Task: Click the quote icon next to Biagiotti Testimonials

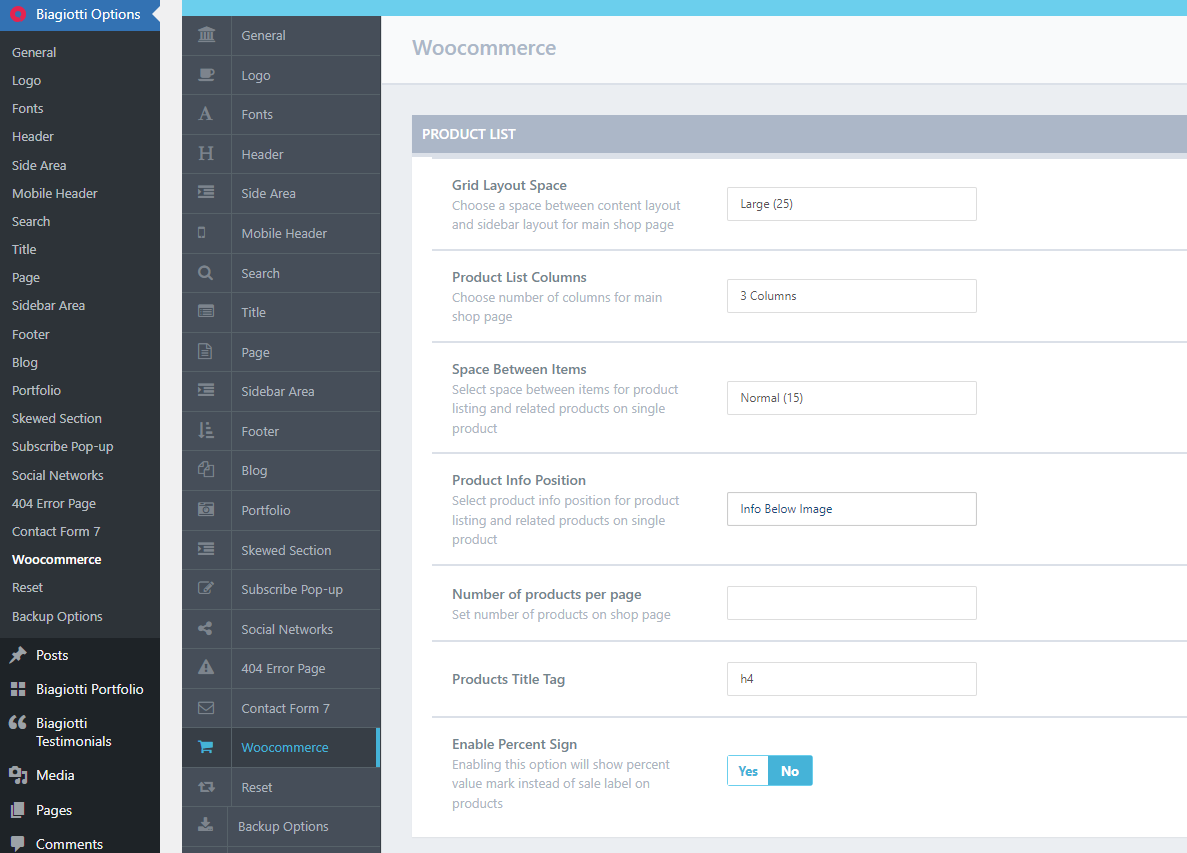Action: pyautogui.click(x=18, y=723)
